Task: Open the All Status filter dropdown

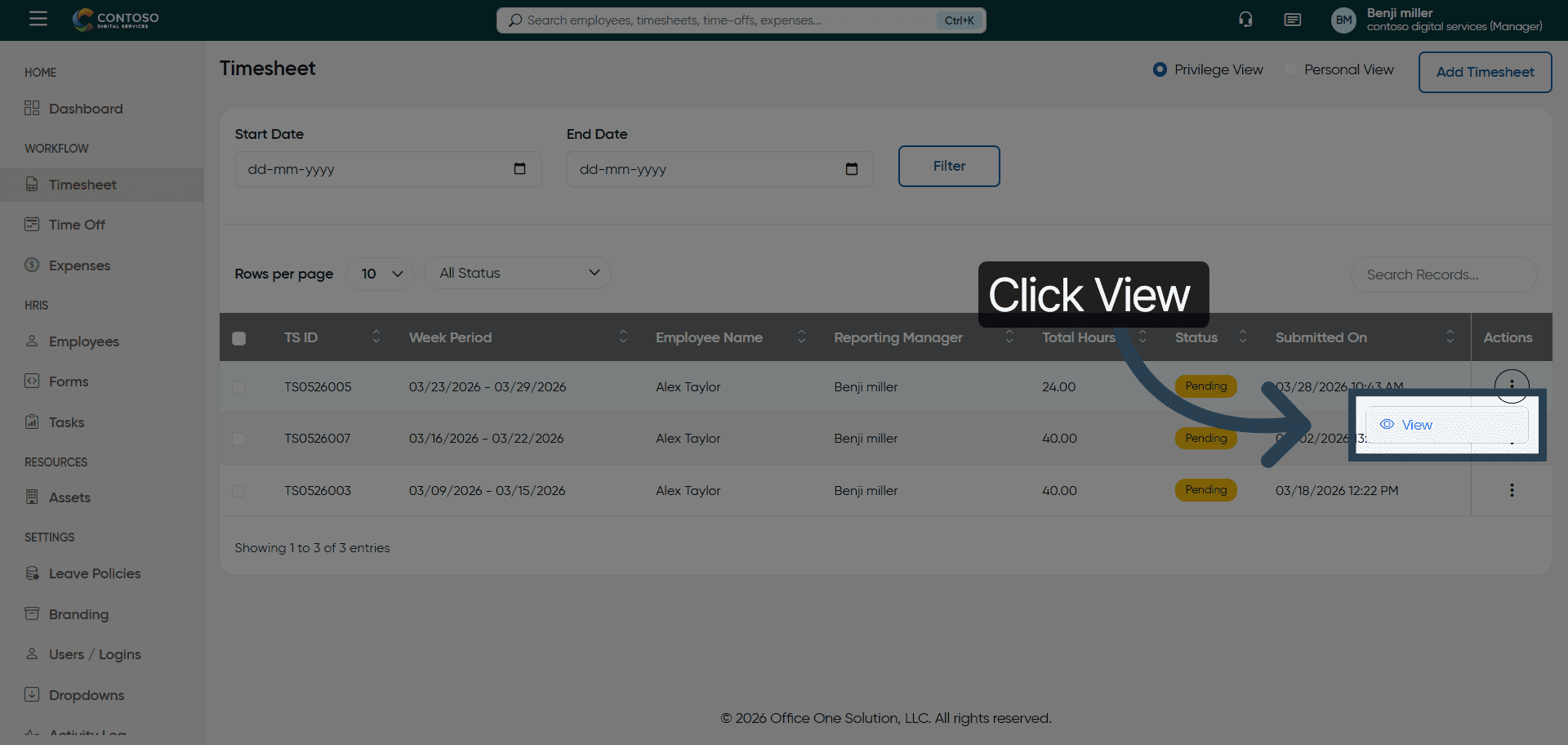Action: click(518, 274)
